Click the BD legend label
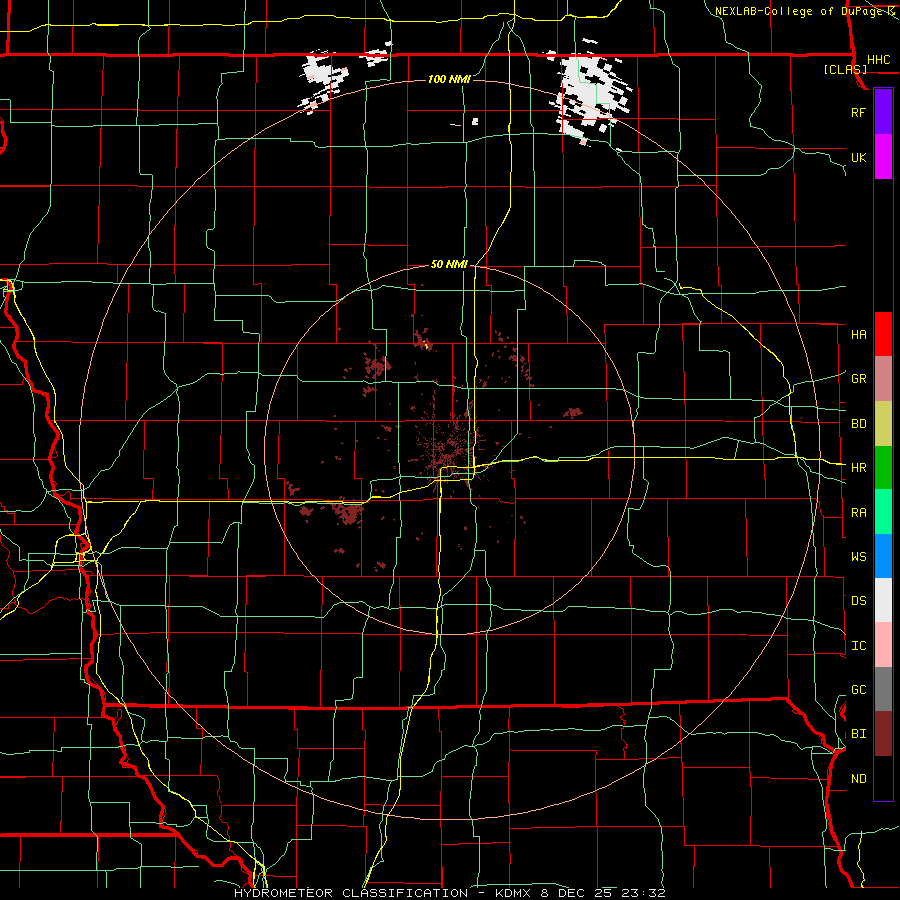This screenshot has width=900, height=900. click(x=858, y=424)
